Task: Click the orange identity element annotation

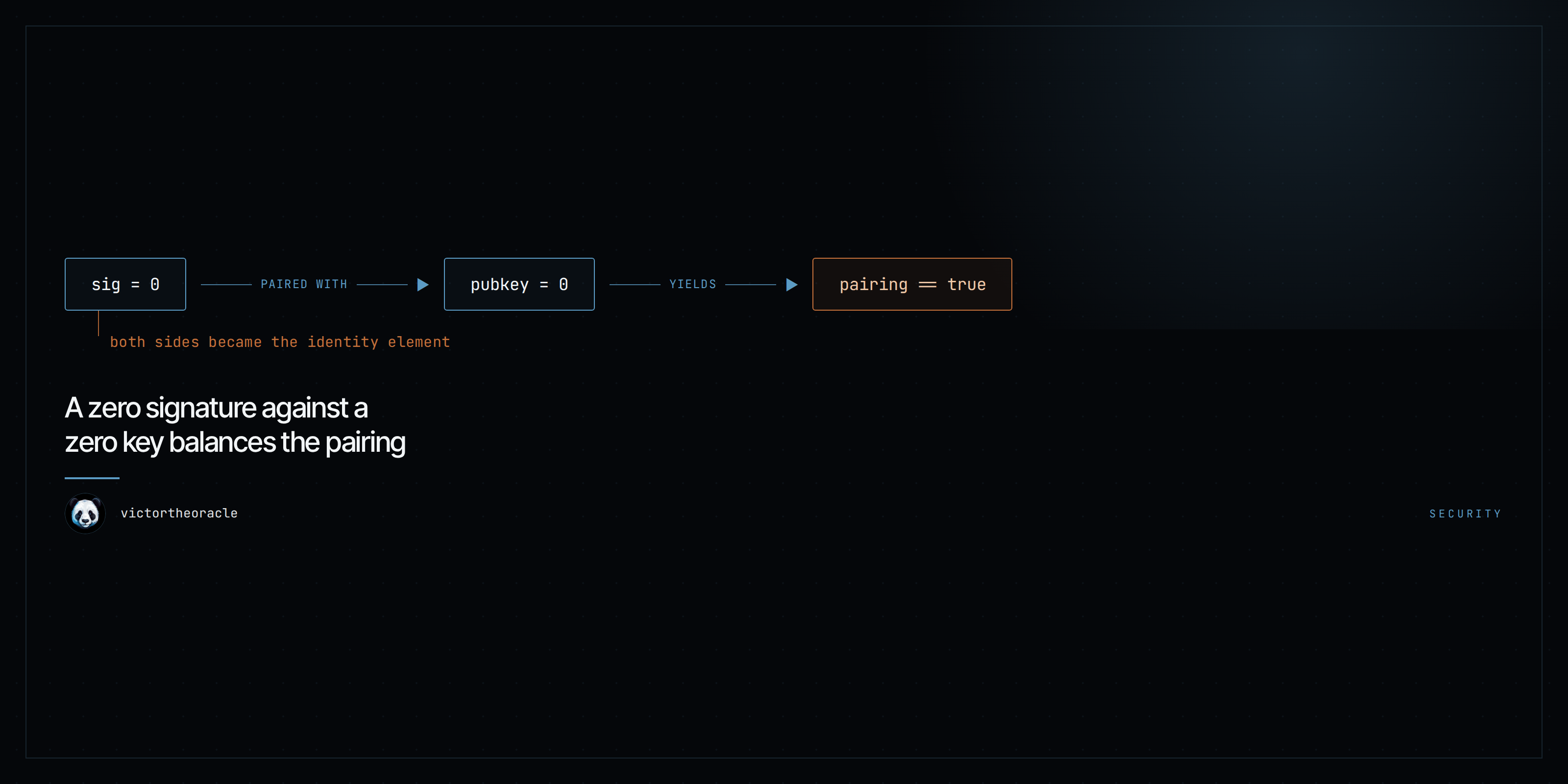Action: click(280, 342)
